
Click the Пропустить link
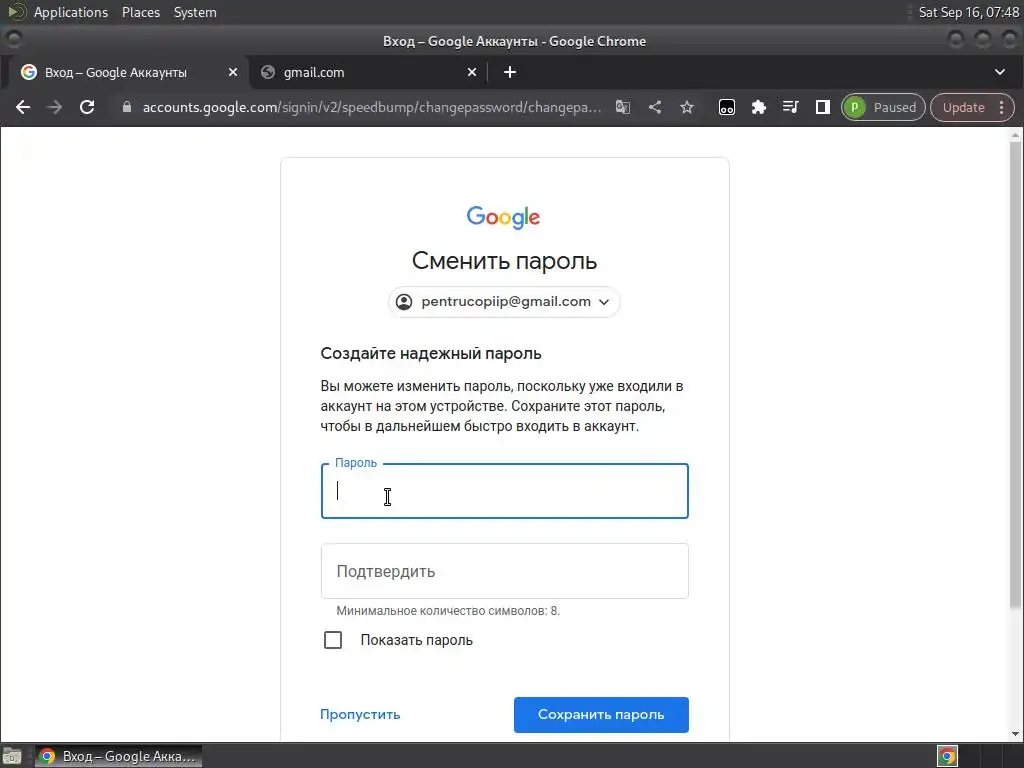tap(360, 714)
